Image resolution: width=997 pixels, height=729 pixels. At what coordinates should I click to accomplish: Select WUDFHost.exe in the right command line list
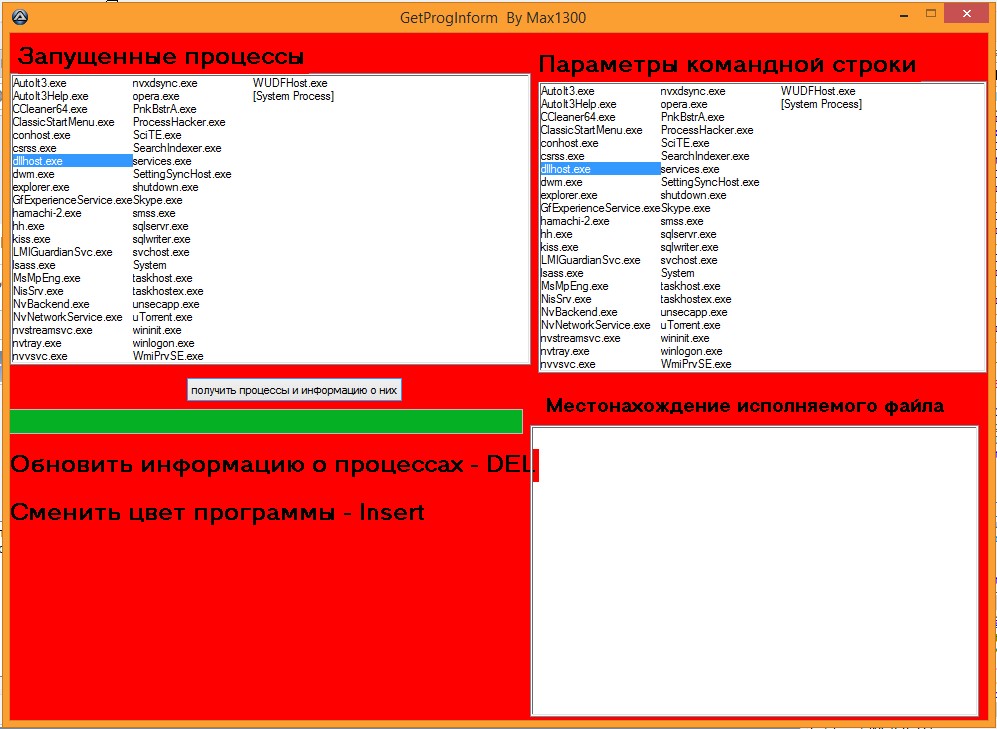818,91
